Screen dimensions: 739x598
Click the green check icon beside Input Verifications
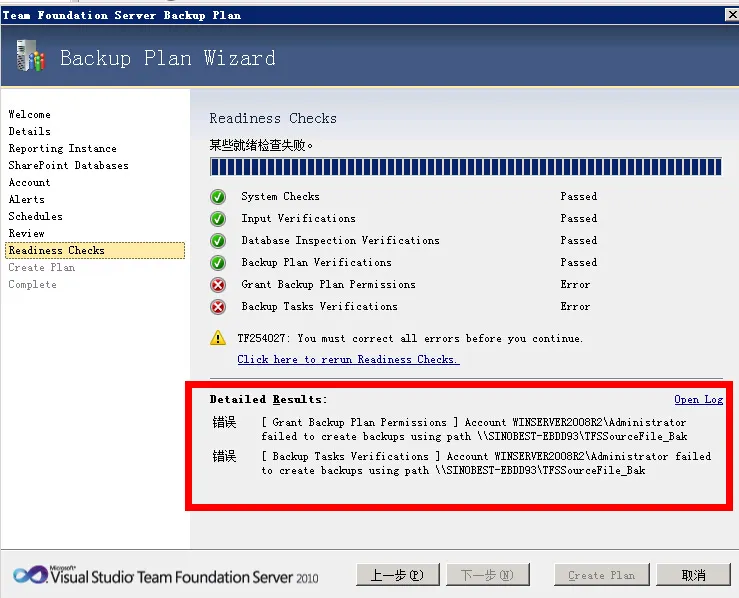tap(218, 219)
